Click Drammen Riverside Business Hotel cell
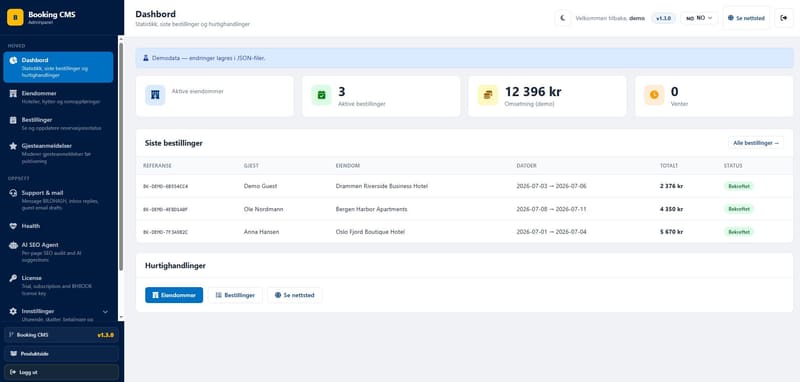Screen dimensions: 800x382 382,186
